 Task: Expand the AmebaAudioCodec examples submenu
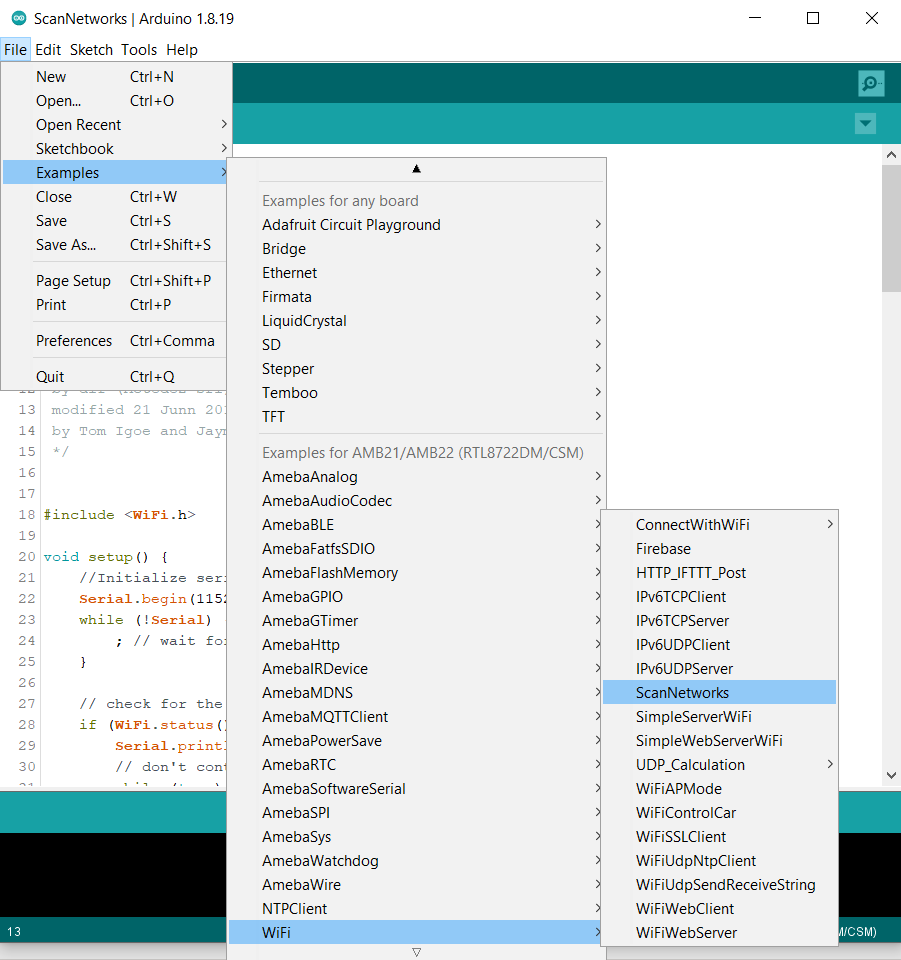coord(416,500)
